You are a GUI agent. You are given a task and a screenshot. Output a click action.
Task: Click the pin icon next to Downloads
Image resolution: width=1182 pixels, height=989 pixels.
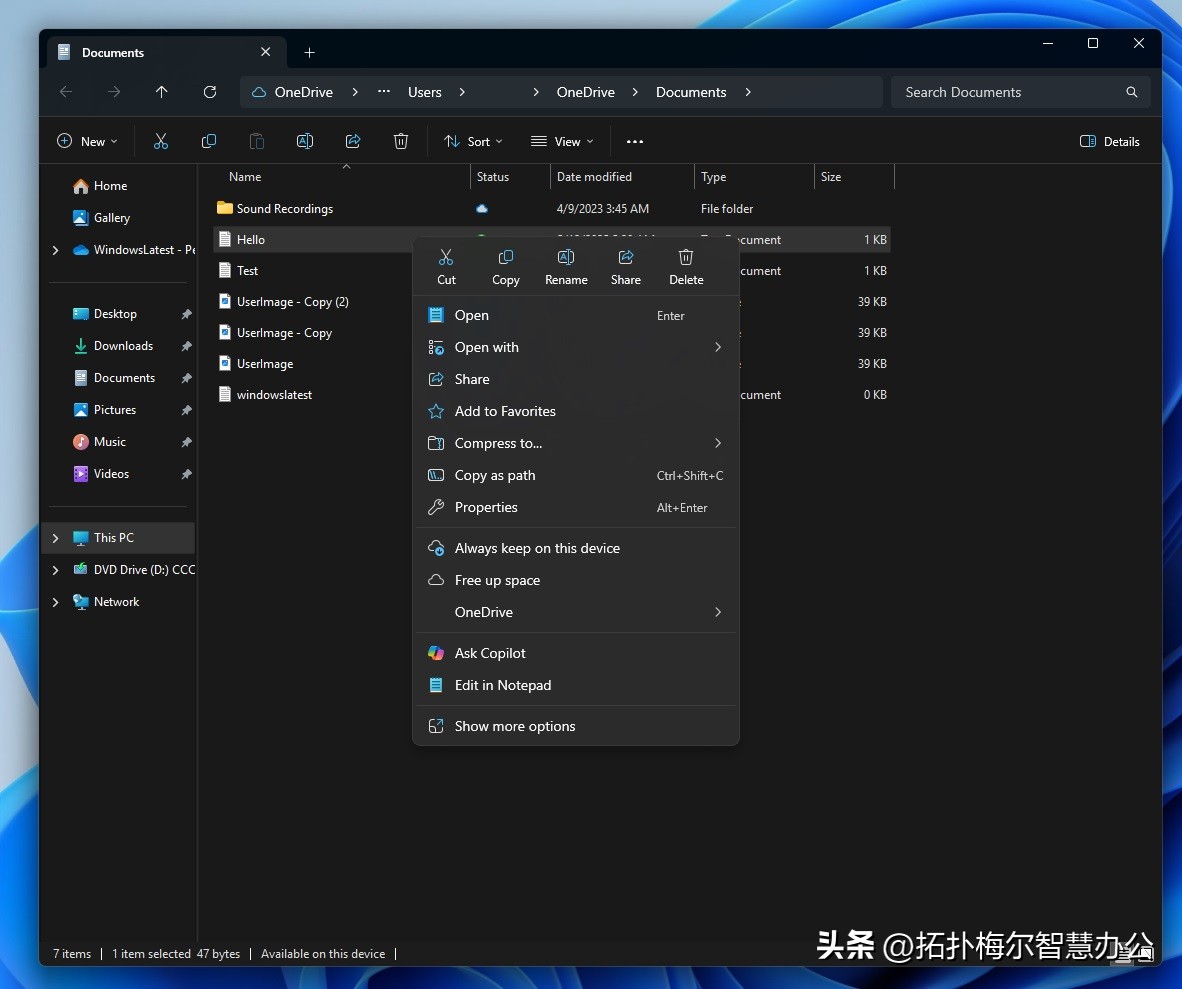point(186,346)
